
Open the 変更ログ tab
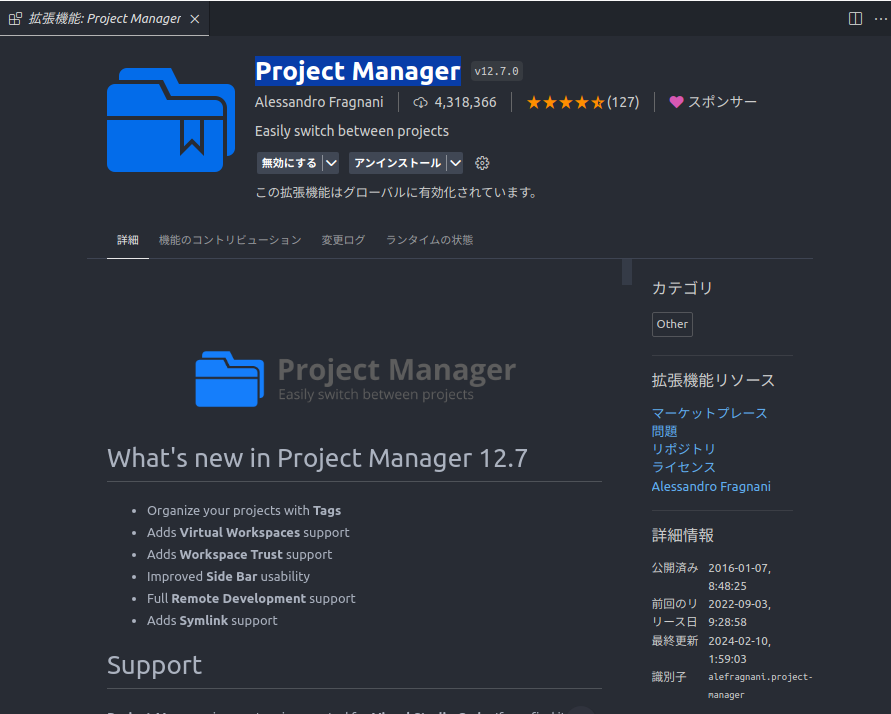343,240
